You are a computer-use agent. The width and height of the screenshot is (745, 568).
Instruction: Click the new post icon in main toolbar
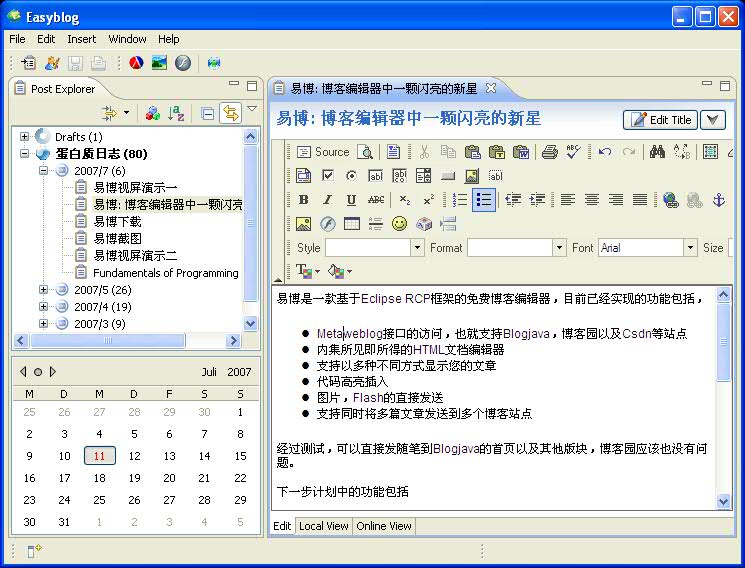coord(28,63)
